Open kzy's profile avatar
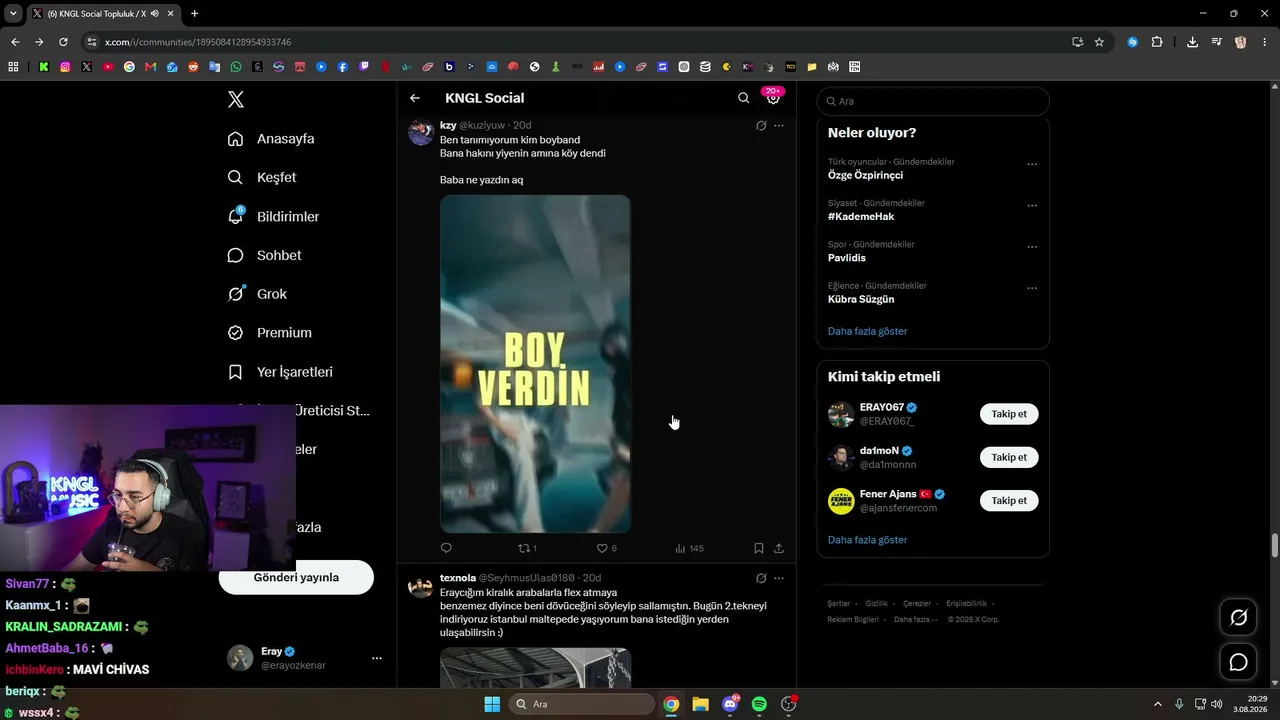 [420, 132]
